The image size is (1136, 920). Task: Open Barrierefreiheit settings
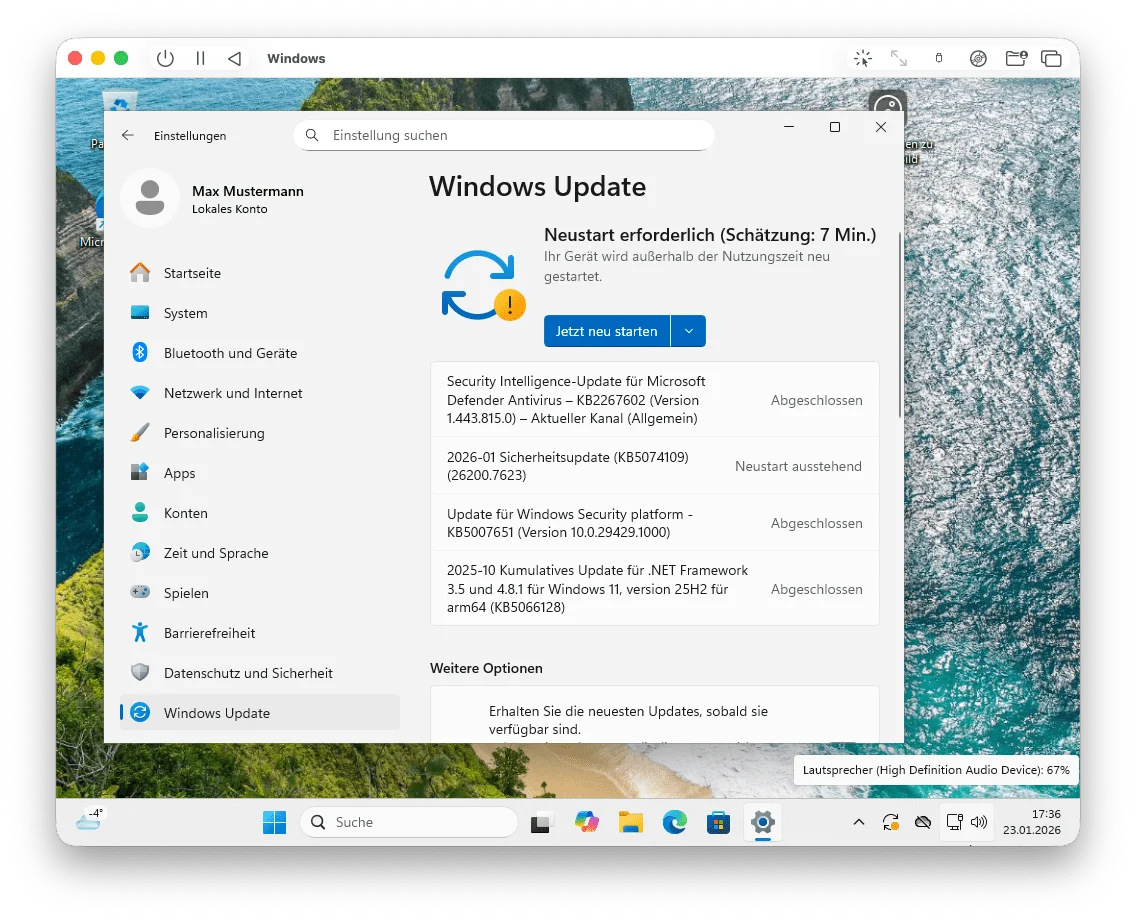coord(259,633)
